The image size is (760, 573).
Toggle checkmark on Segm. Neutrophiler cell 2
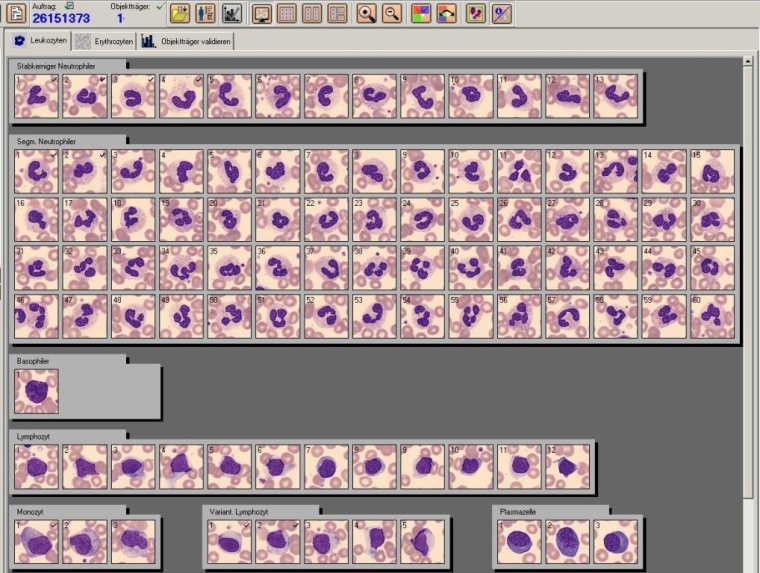102,155
